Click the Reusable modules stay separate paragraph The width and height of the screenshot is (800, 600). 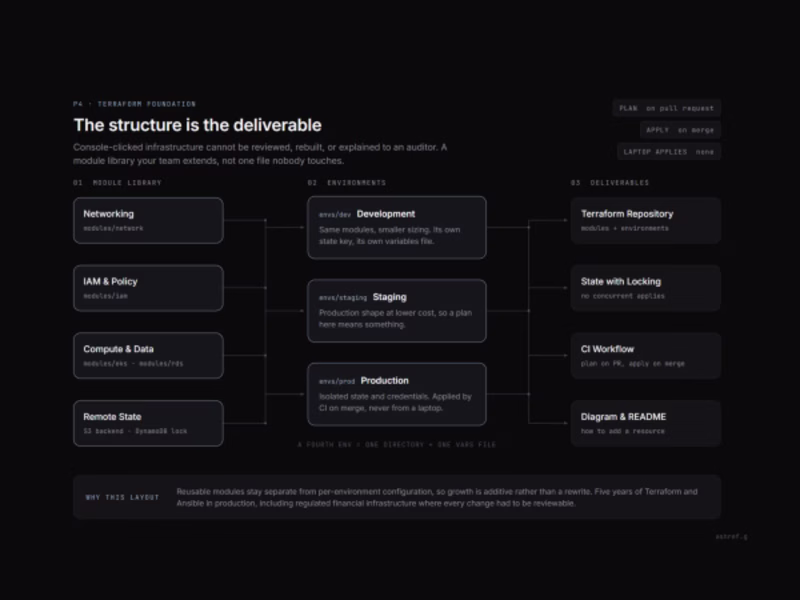[437, 497]
